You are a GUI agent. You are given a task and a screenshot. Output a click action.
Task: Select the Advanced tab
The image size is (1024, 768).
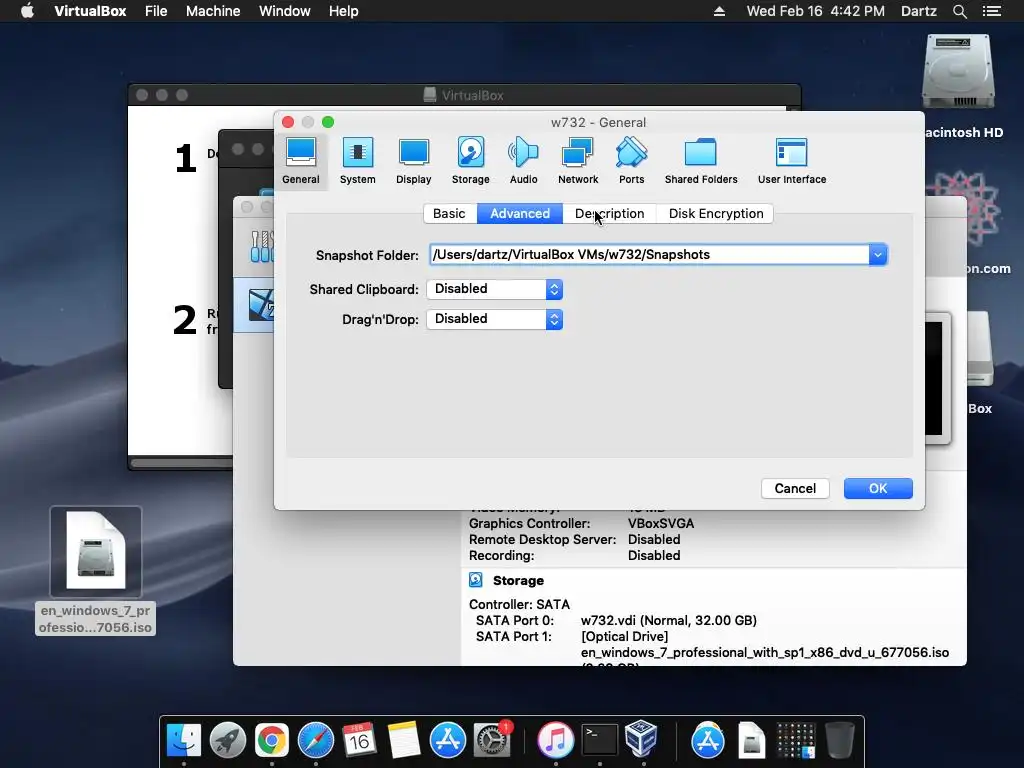(x=520, y=214)
